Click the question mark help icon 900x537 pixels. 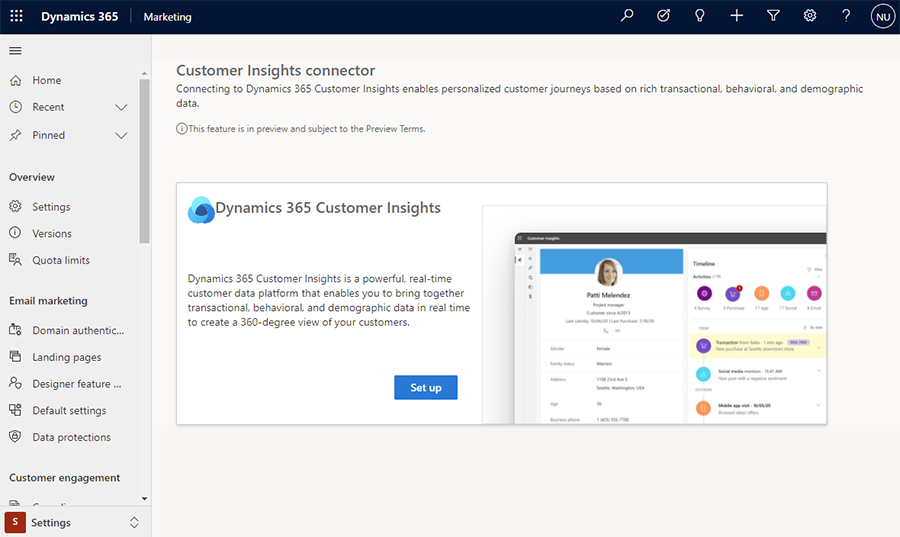coord(846,16)
